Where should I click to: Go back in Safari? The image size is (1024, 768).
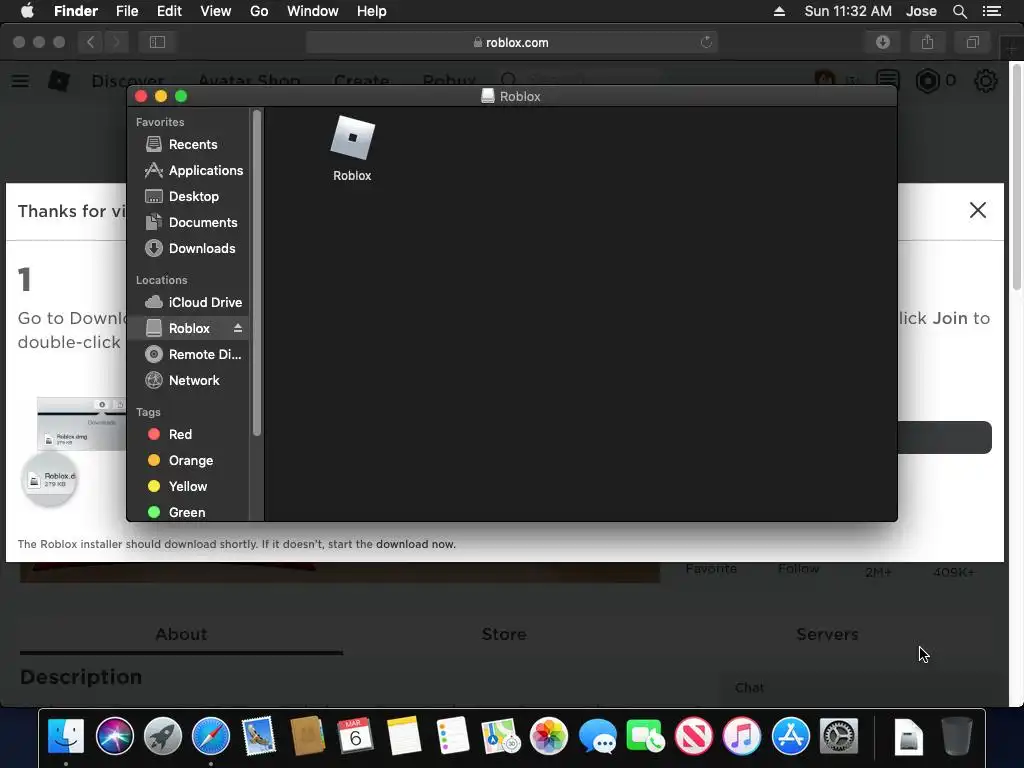pyautogui.click(x=91, y=42)
